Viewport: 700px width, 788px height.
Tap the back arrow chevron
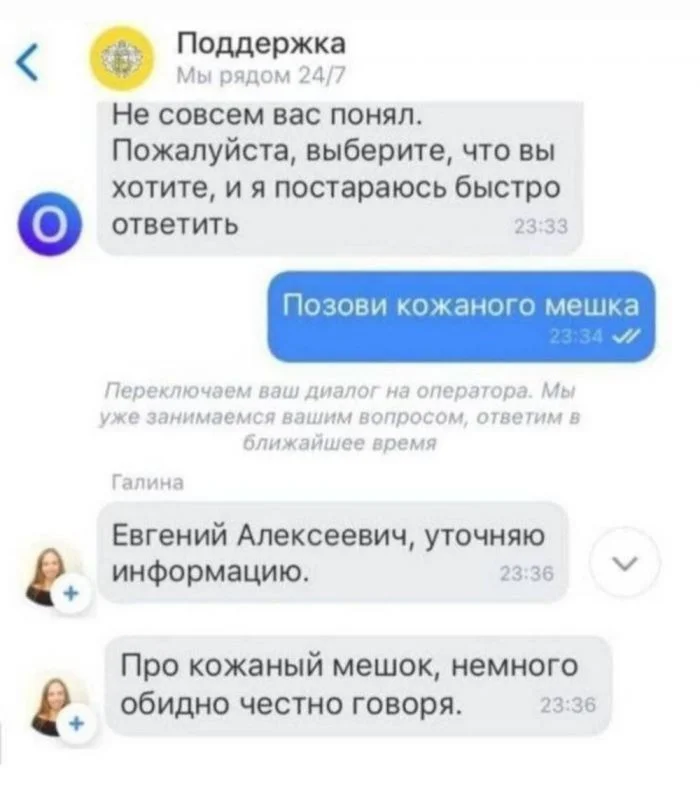click(28, 62)
